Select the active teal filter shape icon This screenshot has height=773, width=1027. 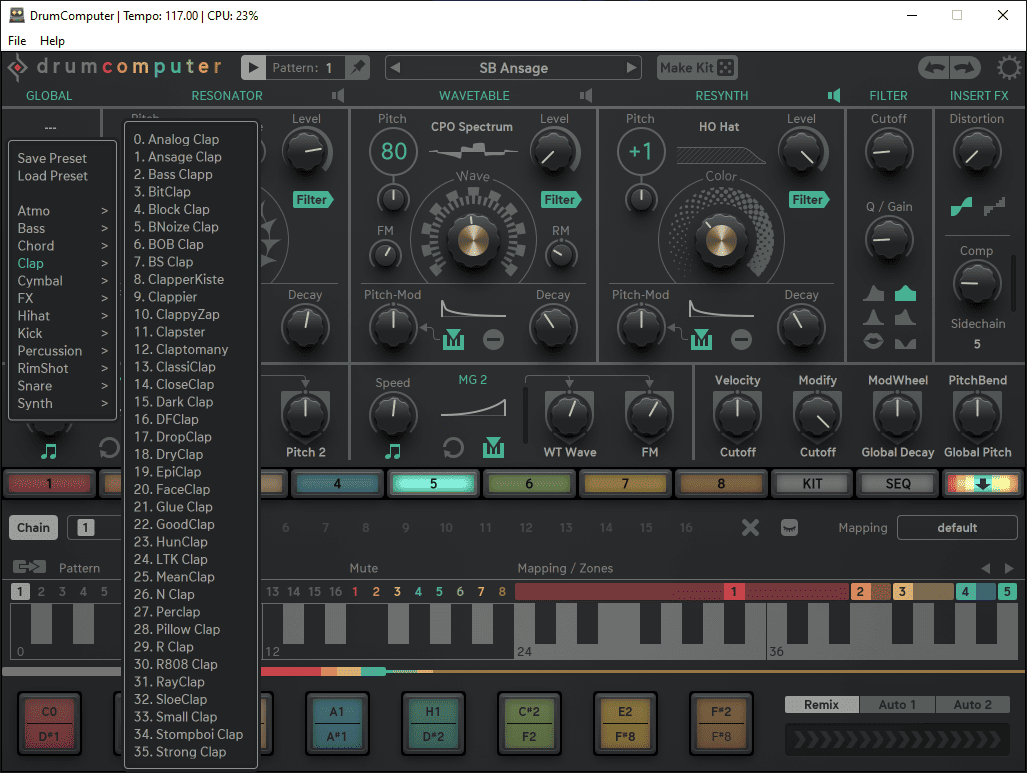[x=905, y=293]
